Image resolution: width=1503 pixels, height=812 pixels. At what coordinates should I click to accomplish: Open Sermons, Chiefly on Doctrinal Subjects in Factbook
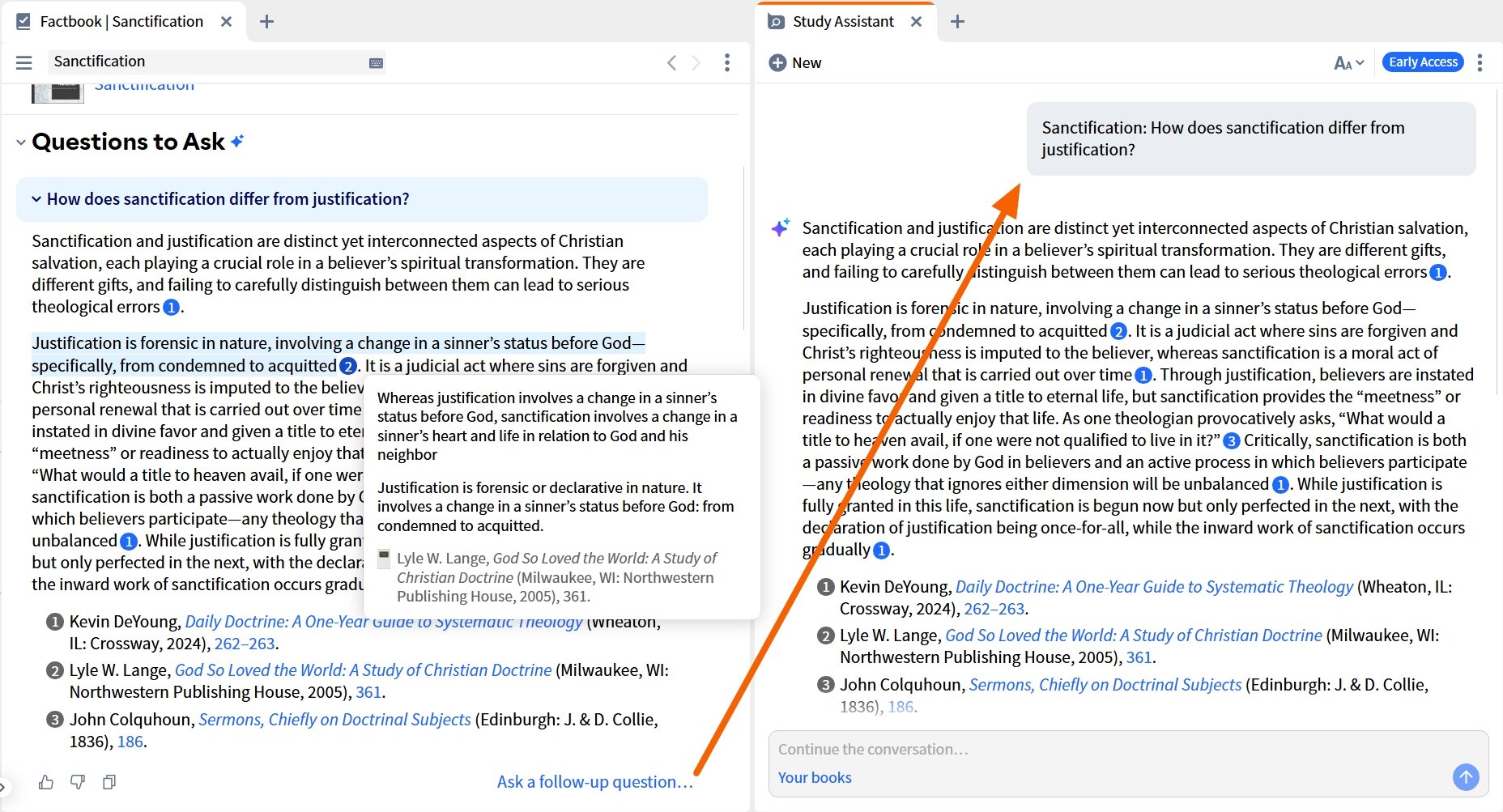(334, 720)
